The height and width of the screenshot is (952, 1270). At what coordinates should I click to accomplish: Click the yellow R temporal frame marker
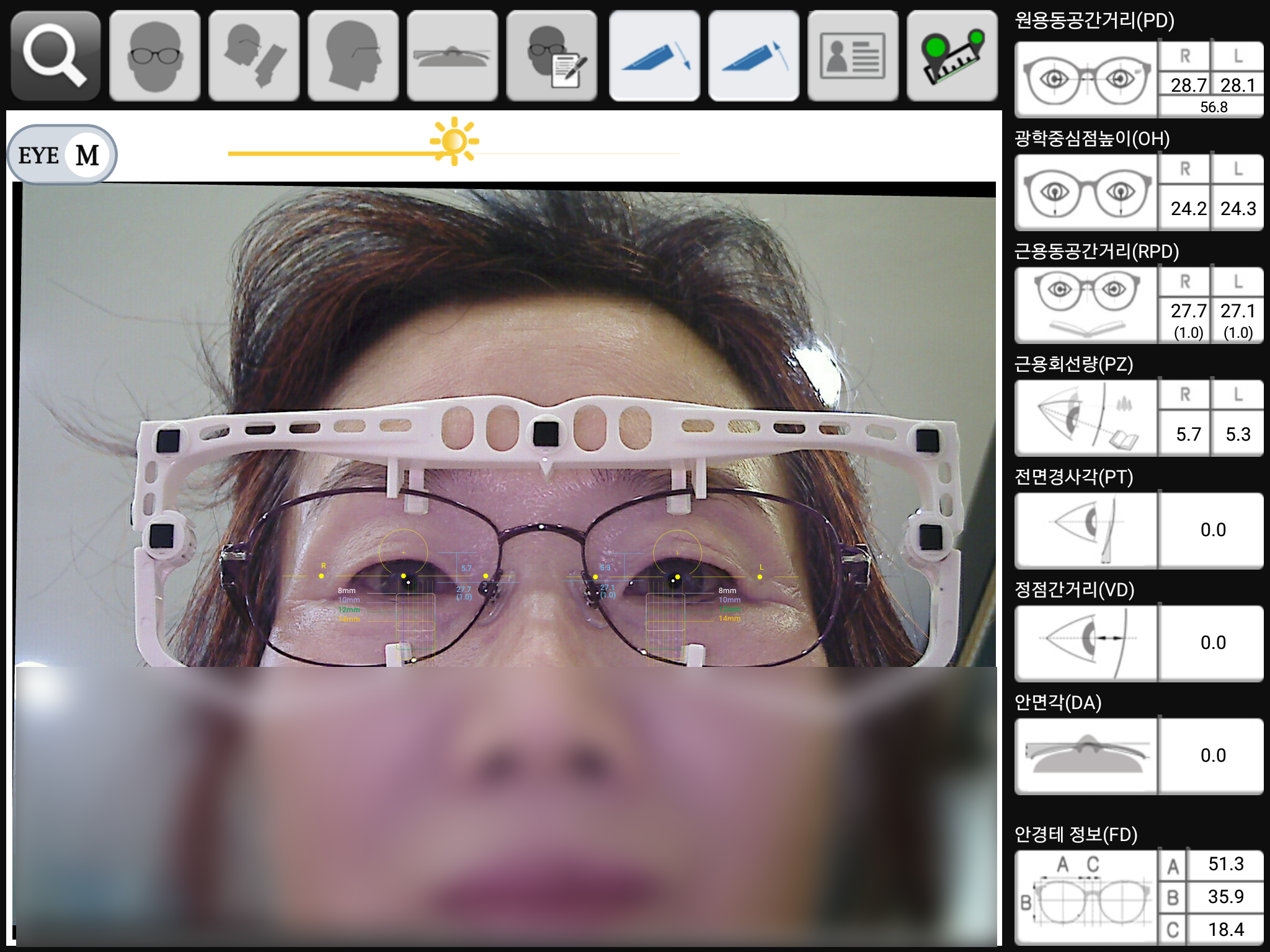(321, 576)
